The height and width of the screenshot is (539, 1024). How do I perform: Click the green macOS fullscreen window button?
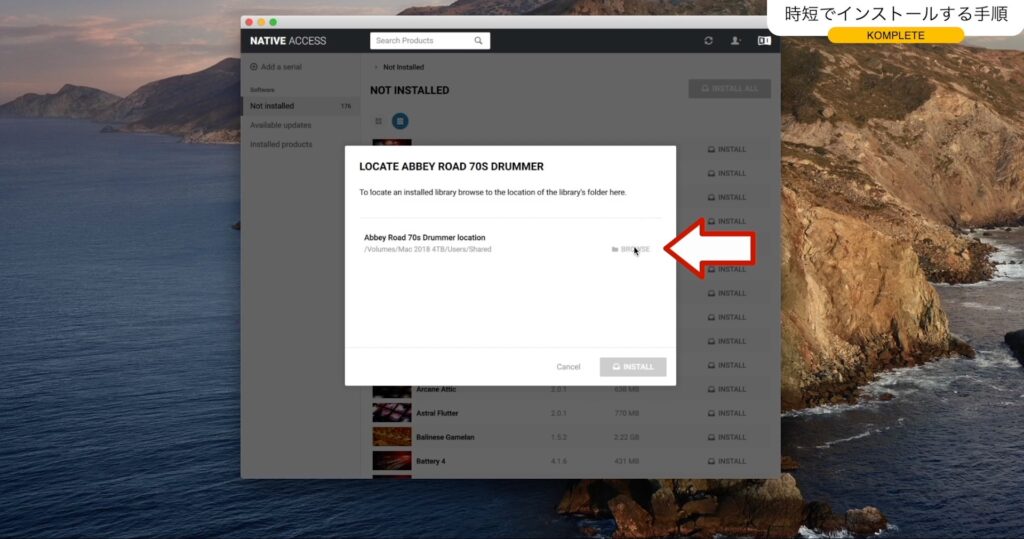273,22
